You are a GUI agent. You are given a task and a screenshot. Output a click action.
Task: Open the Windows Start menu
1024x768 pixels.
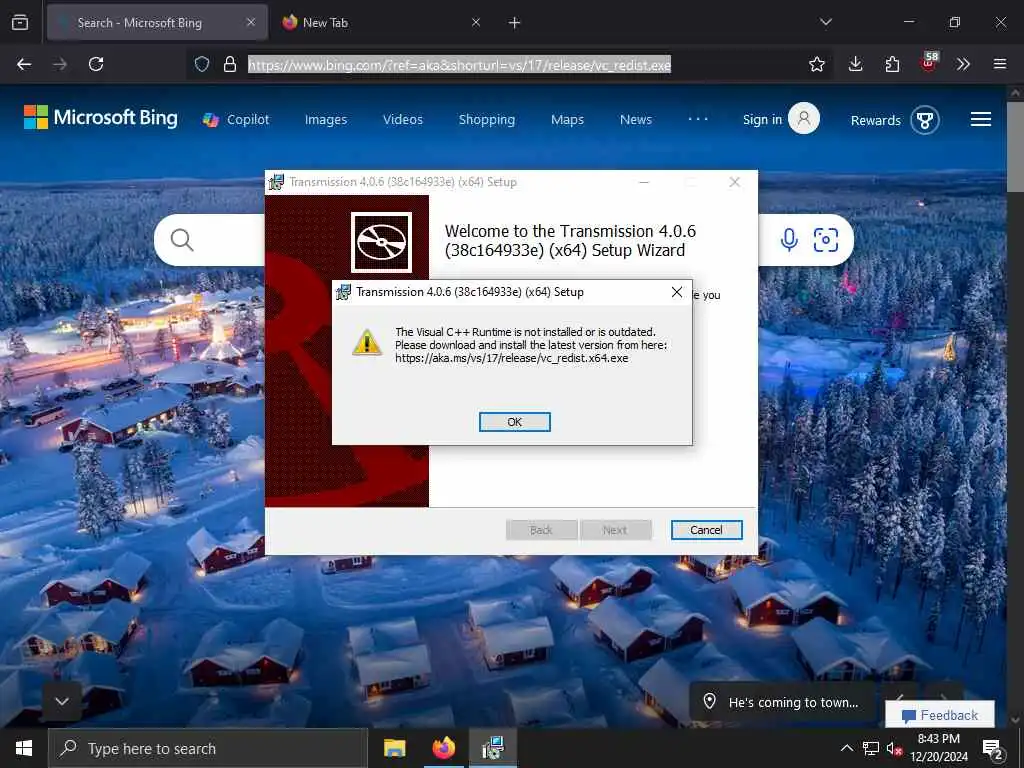(24, 748)
